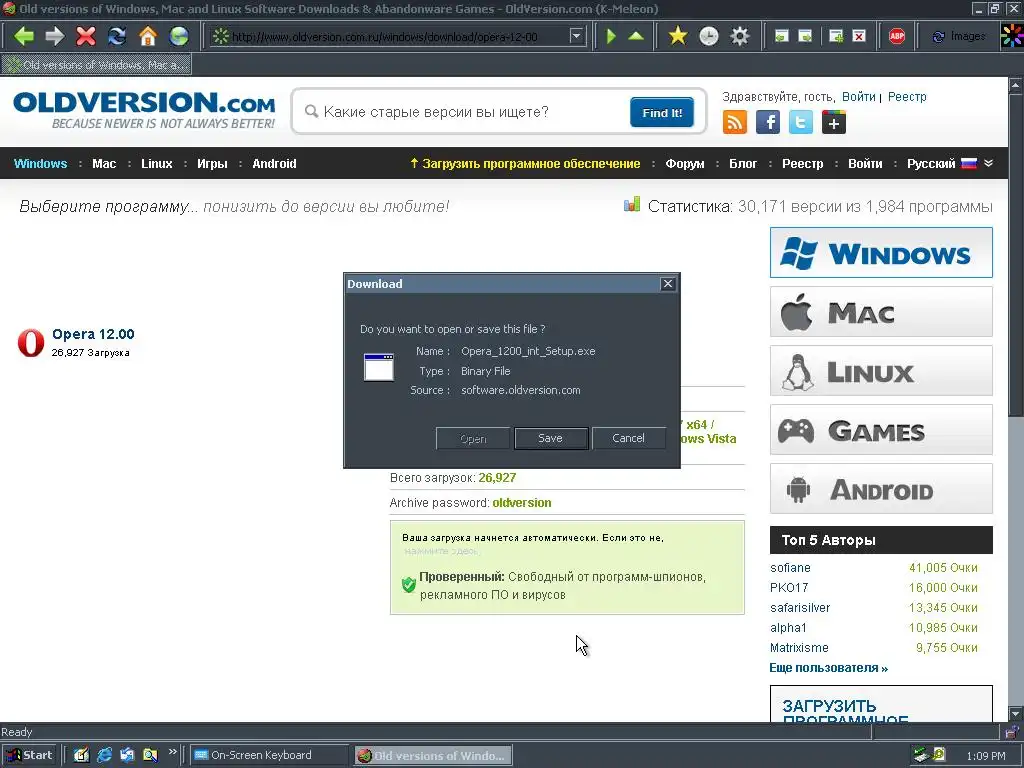
Task: Switch to previous tab with toolbar icon
Action: tap(781, 37)
